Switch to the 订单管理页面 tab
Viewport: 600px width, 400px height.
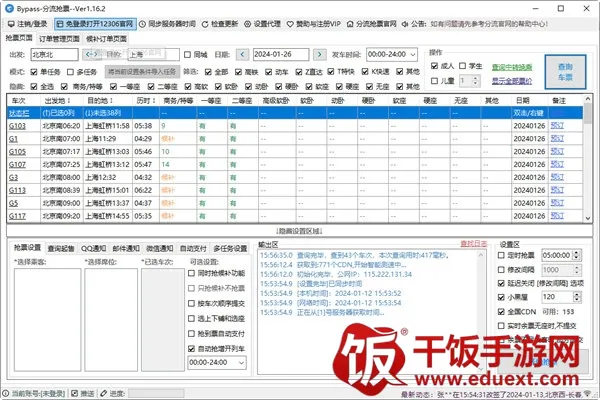click(59, 39)
